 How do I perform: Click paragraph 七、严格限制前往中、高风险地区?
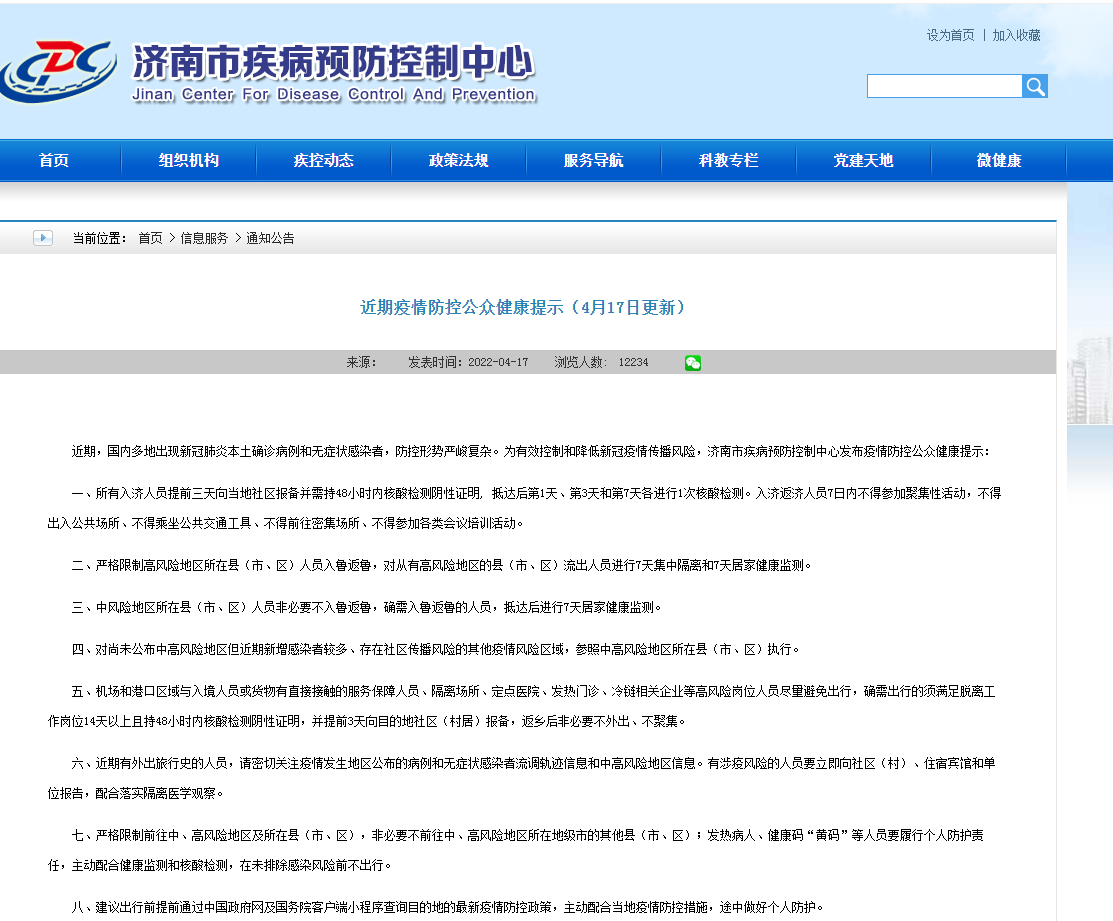516,850
